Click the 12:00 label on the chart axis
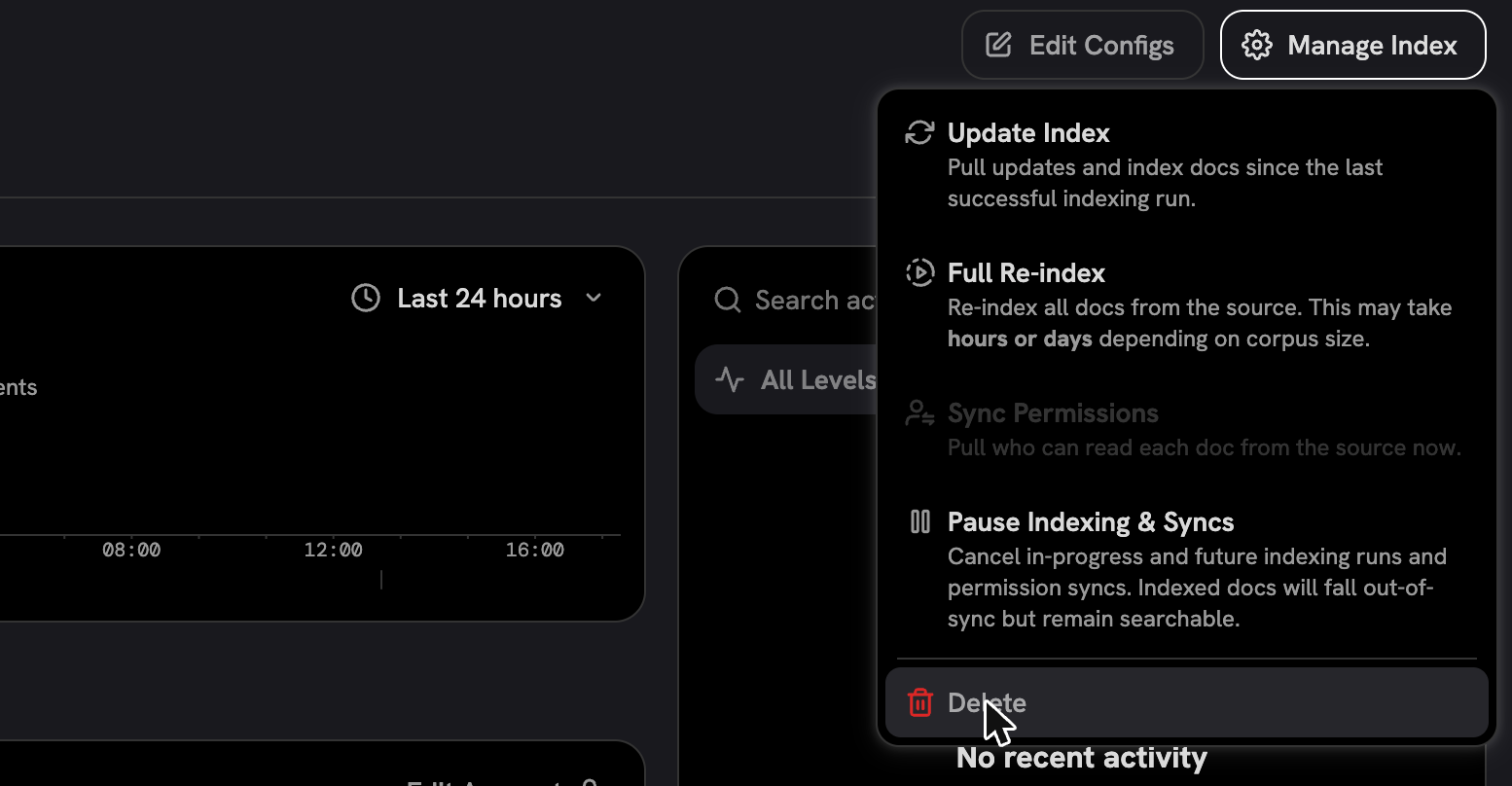The width and height of the screenshot is (1512, 786). (333, 550)
